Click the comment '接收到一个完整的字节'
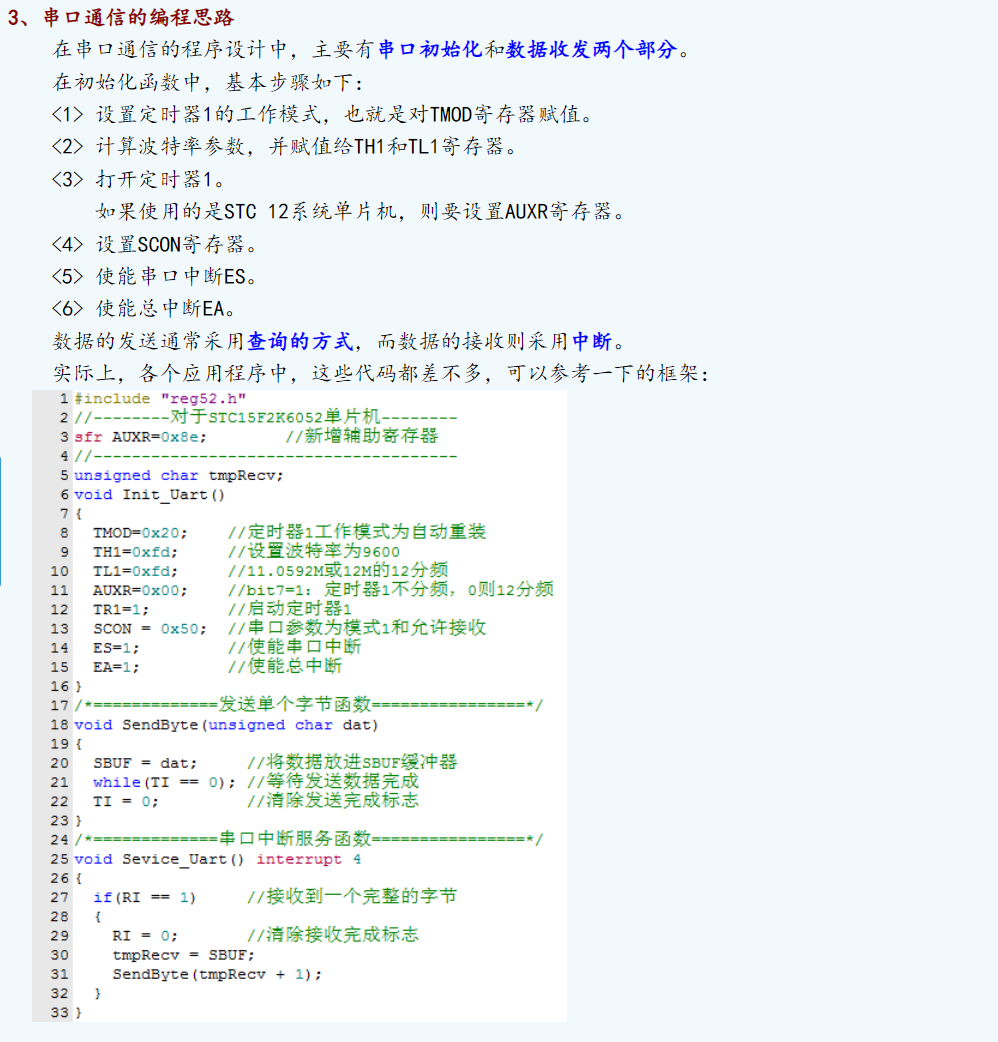 (352, 897)
